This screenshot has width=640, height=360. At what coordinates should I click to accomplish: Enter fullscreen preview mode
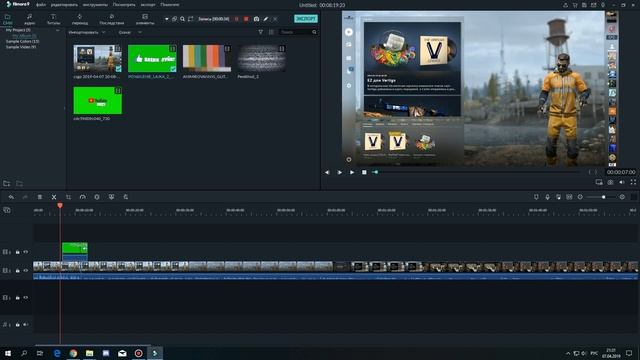(633, 182)
